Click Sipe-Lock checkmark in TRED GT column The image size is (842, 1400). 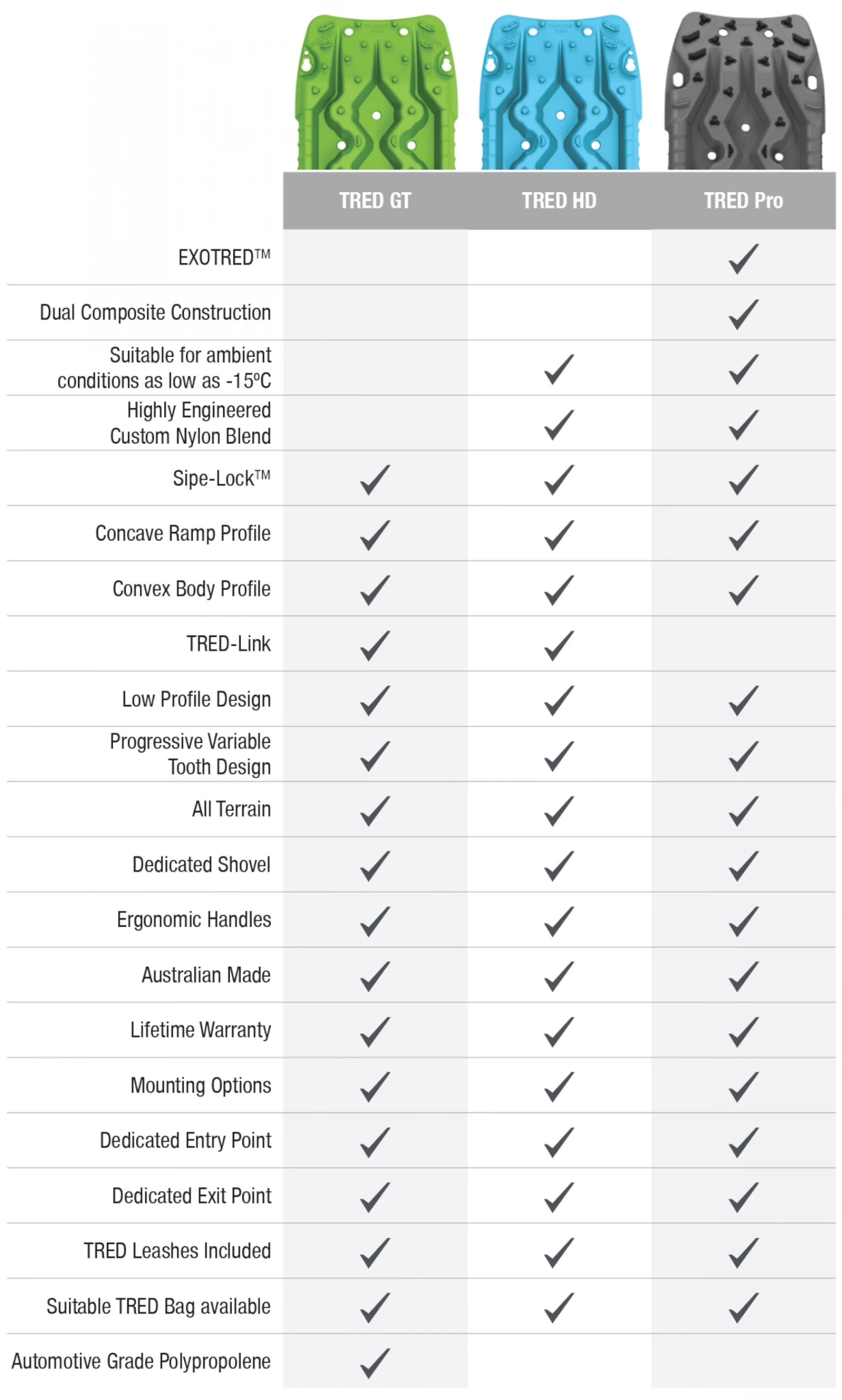[x=375, y=479]
